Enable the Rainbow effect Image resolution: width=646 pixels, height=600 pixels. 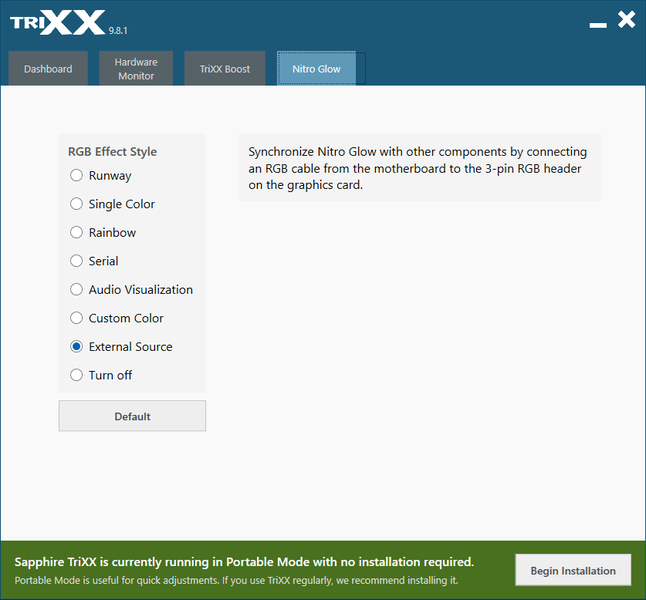[103, 232]
